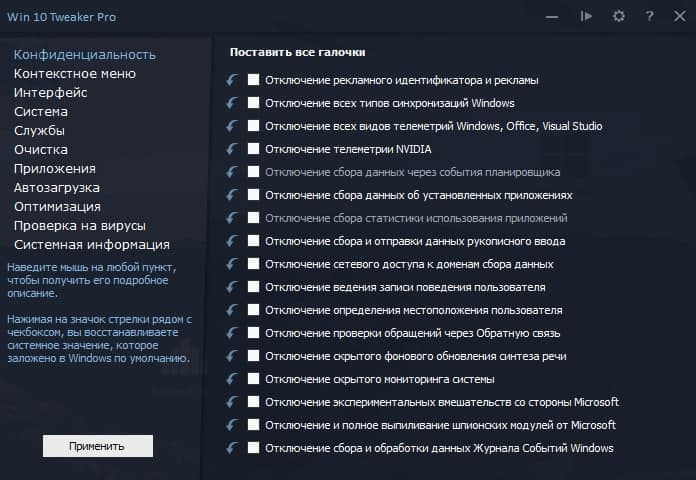Open settings via the gear icon
696x480 pixels.
tap(619, 16)
